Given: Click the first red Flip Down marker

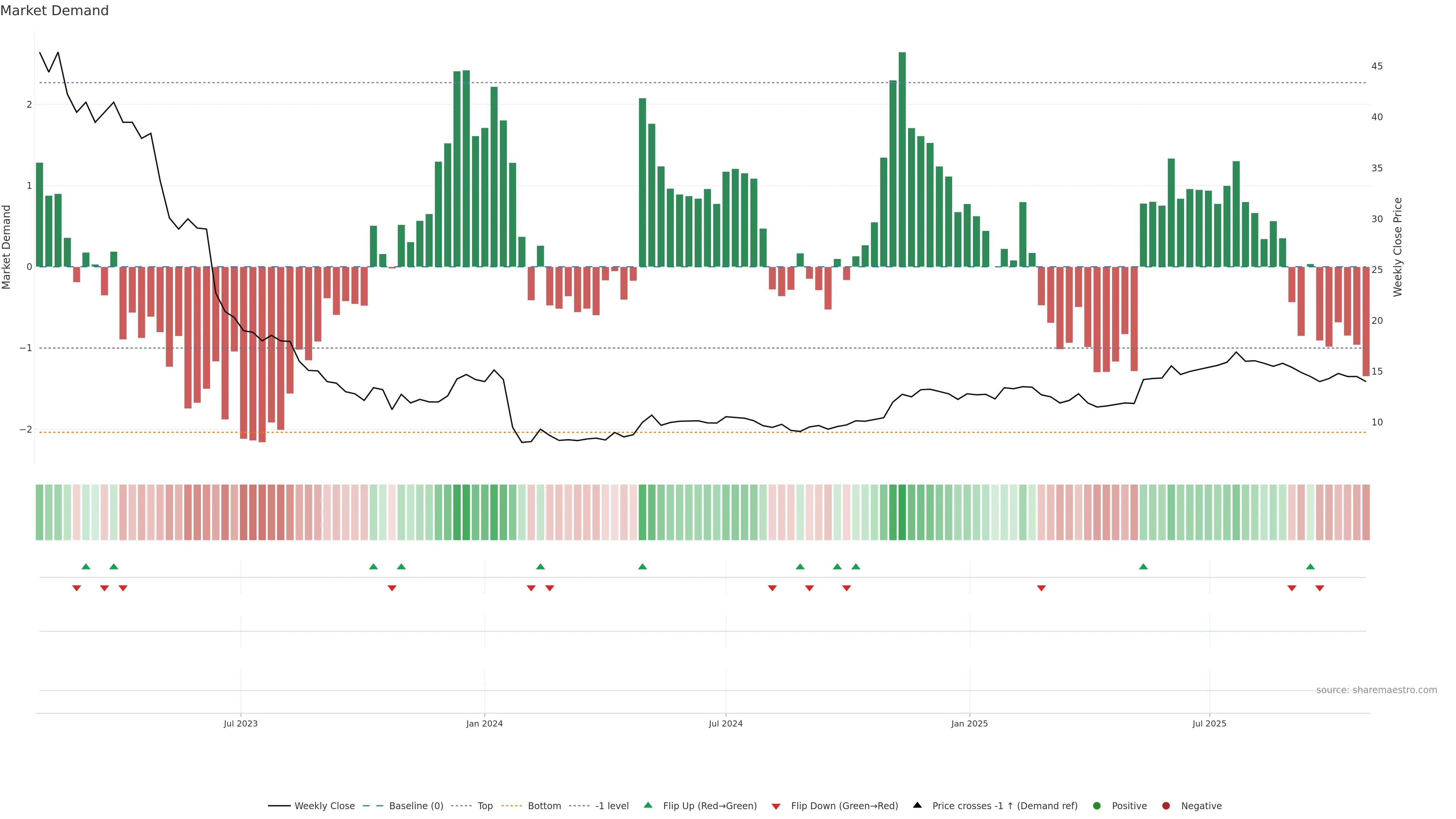Looking at the screenshot, I should coord(77,588).
